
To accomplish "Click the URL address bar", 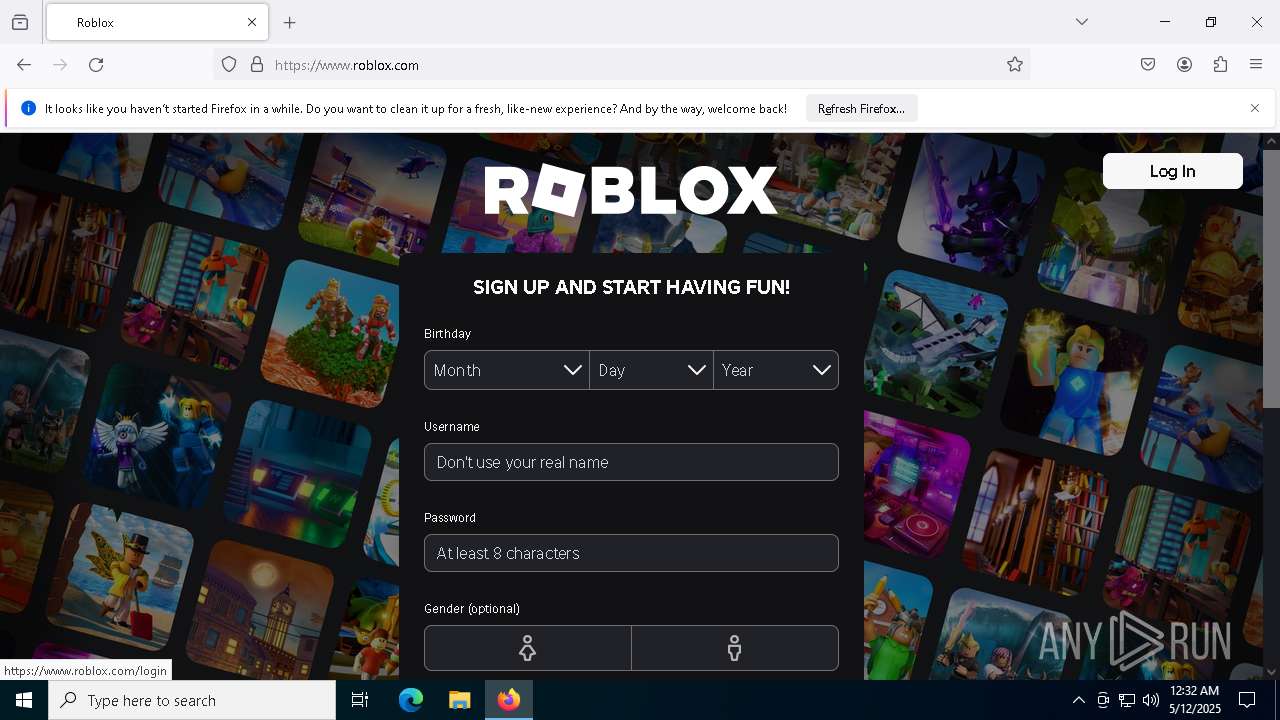I will click(620, 65).
